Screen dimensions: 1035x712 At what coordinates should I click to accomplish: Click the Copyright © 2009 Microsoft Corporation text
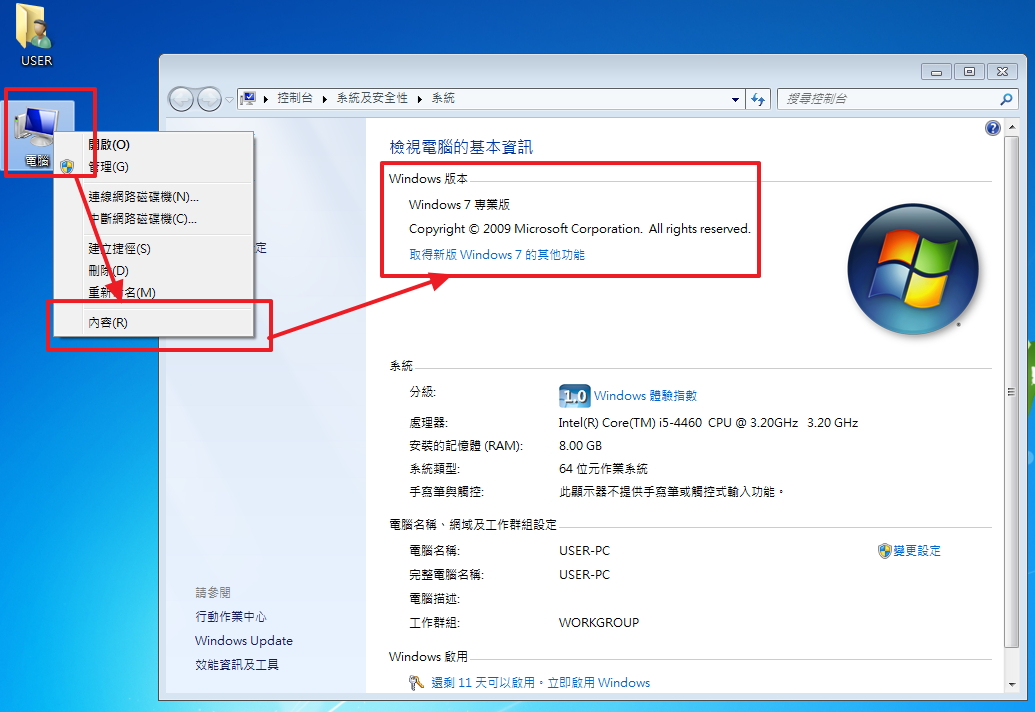click(580, 228)
